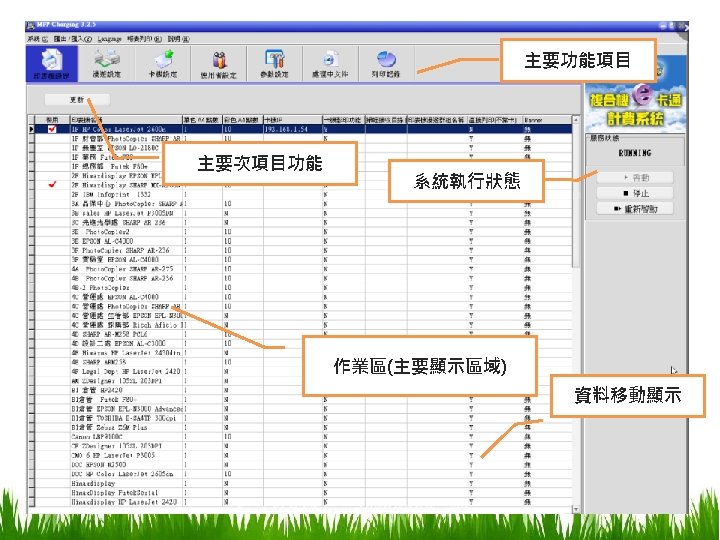Select the 4B-2 PhotoCopier row
720x540 pixels.
pyautogui.click(x=301, y=287)
